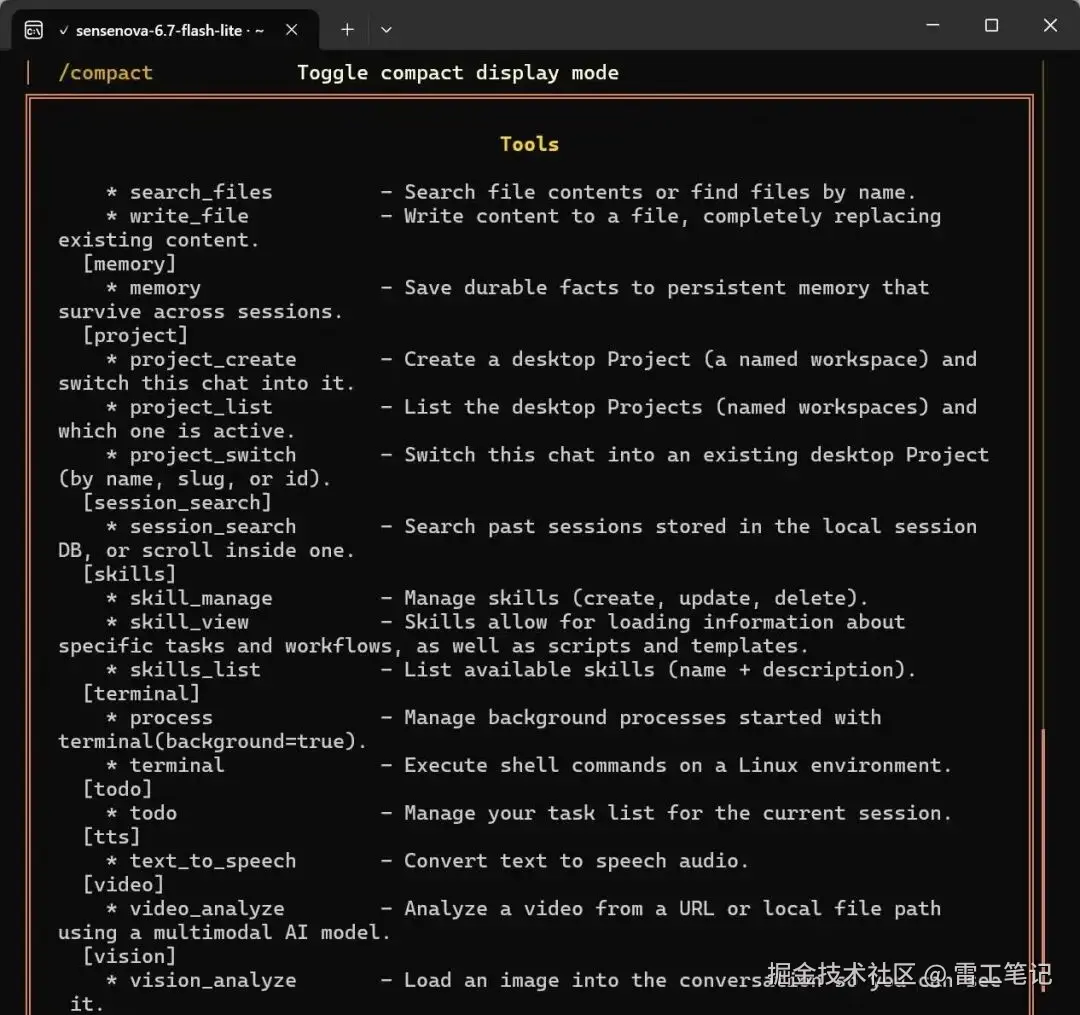Click the text_to_speech tool name

213,861
